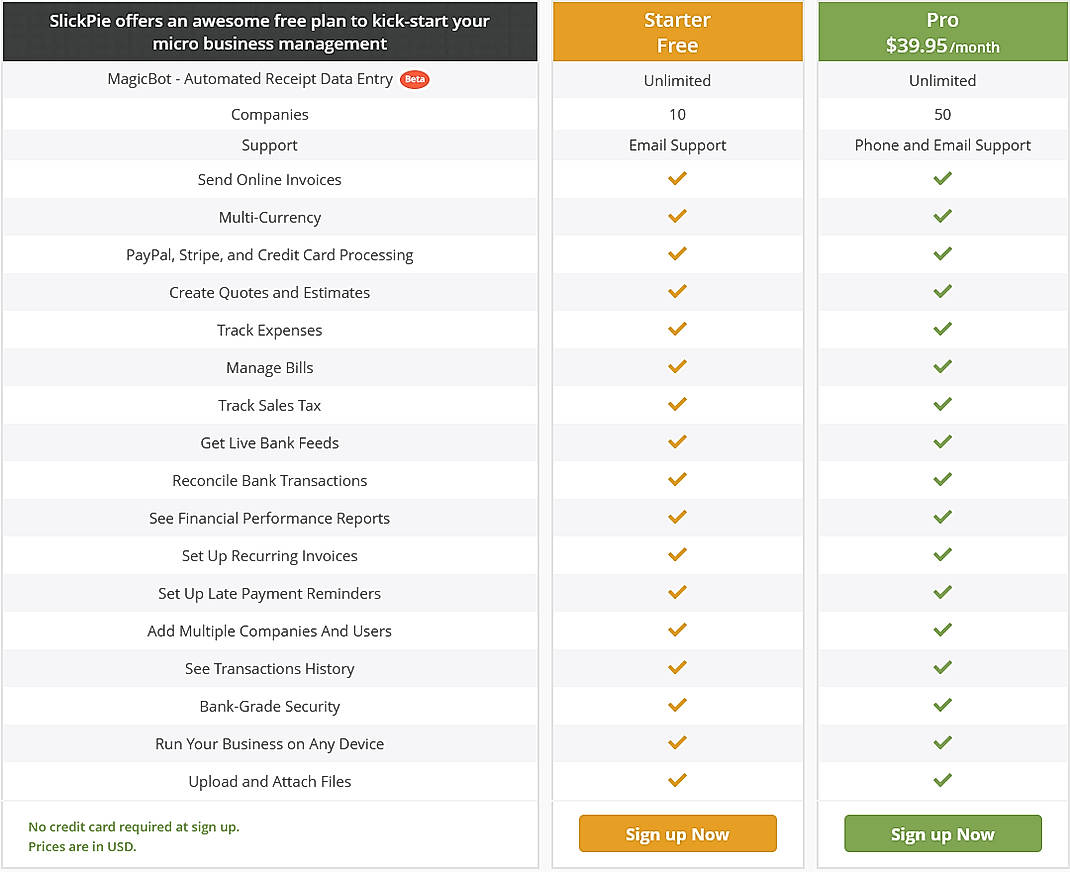Click Sign up Now under the Starter plan

(x=677, y=833)
